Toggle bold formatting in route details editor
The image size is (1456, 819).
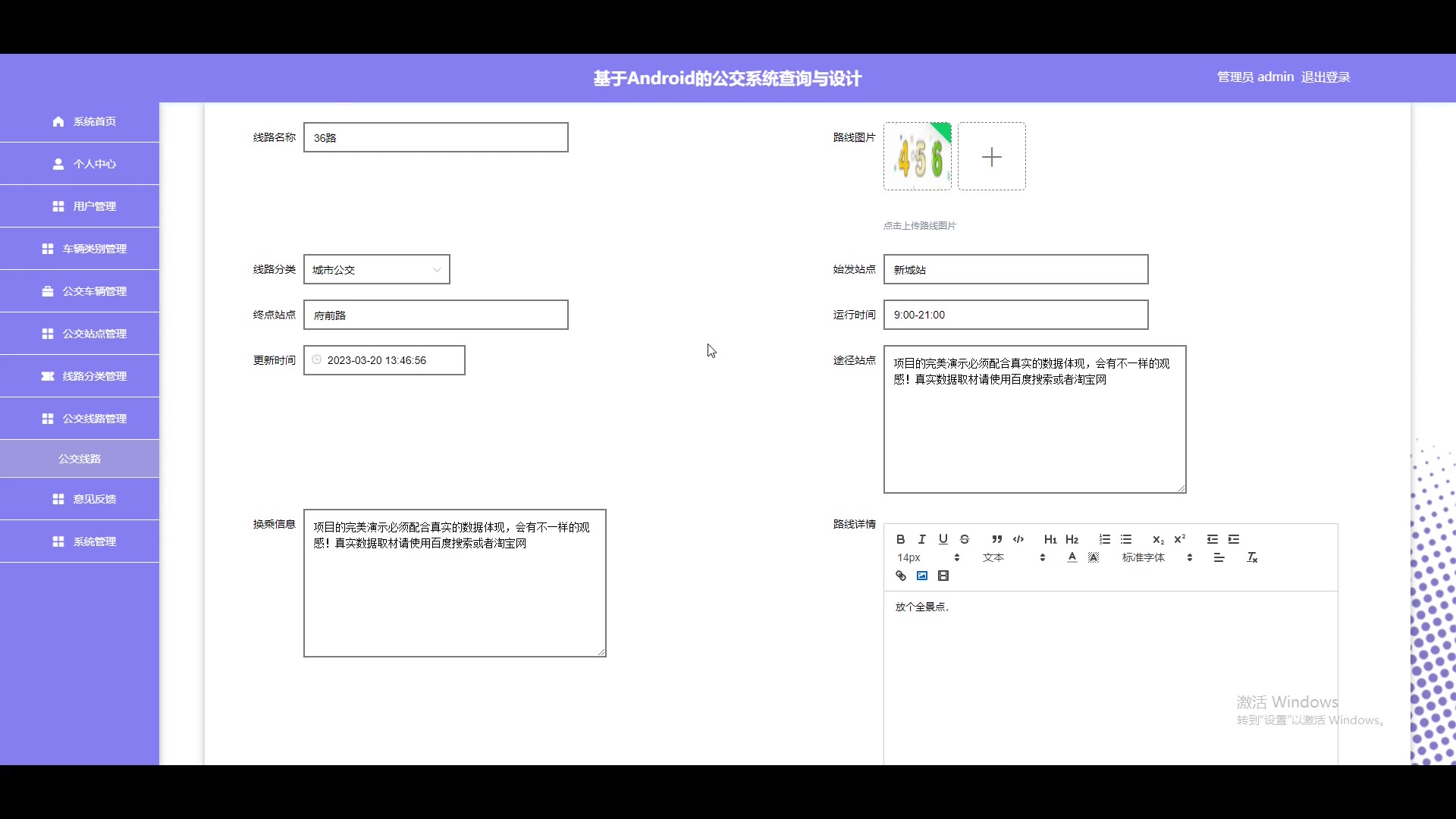(900, 539)
